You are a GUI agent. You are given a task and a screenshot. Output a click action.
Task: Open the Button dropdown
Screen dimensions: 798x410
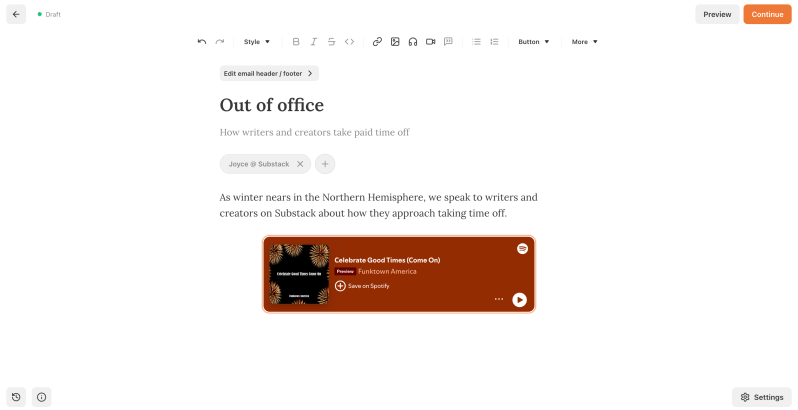tap(533, 42)
